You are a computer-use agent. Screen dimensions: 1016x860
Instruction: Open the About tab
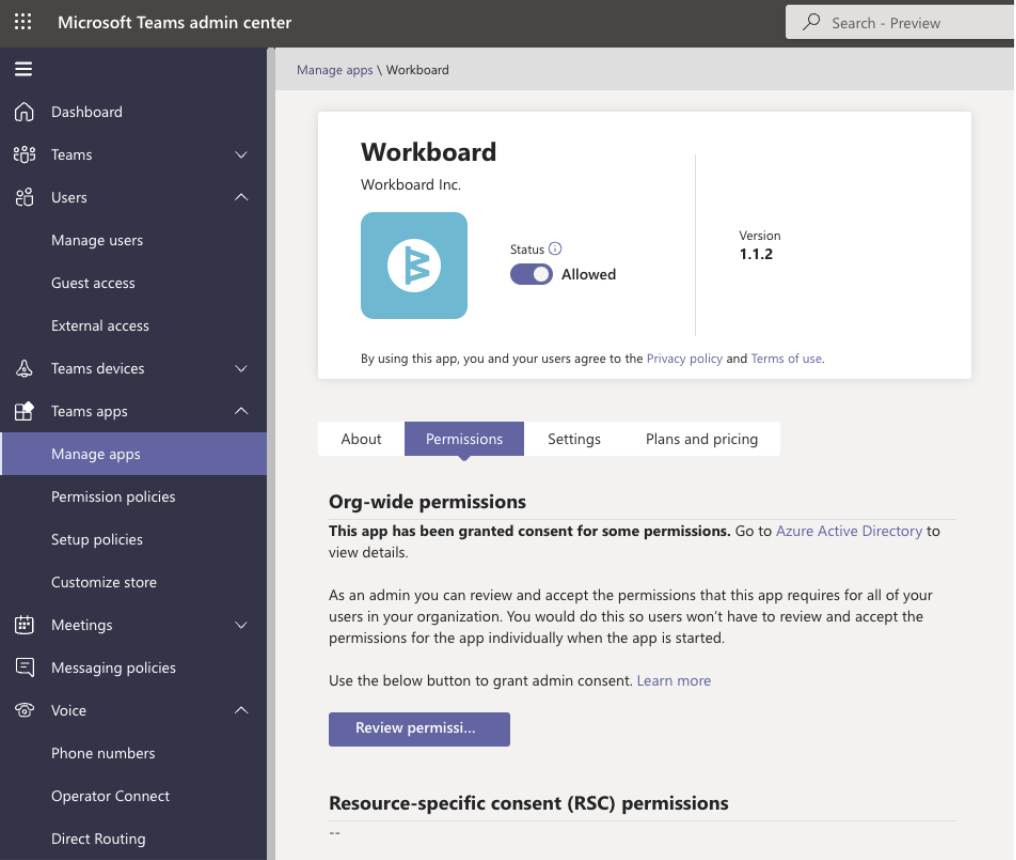[361, 439]
